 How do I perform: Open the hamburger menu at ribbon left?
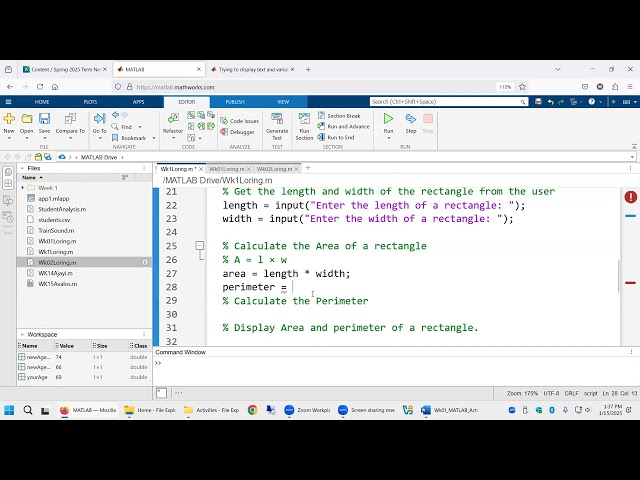coord(9,102)
